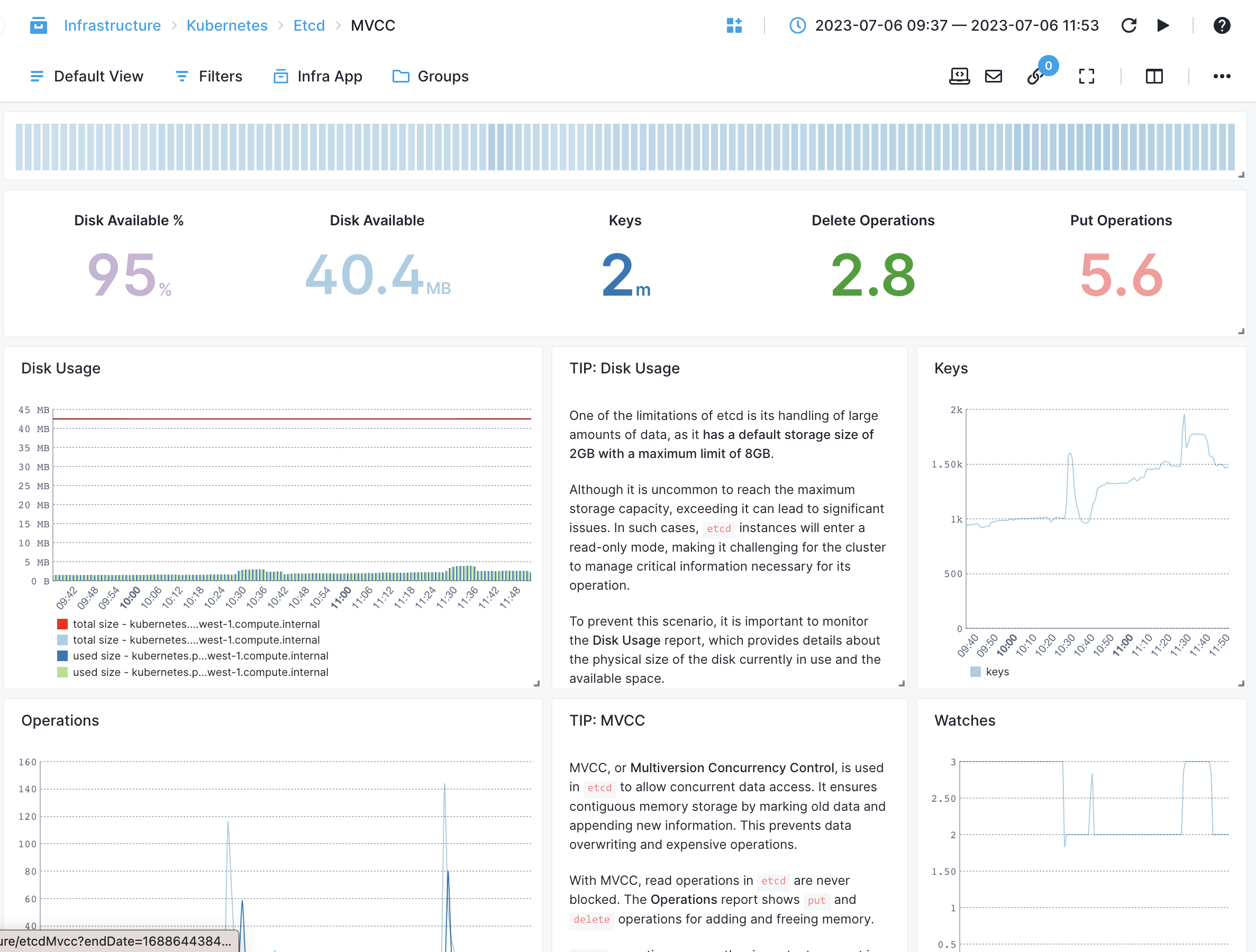Toggle green used size legend entry

click(193, 672)
